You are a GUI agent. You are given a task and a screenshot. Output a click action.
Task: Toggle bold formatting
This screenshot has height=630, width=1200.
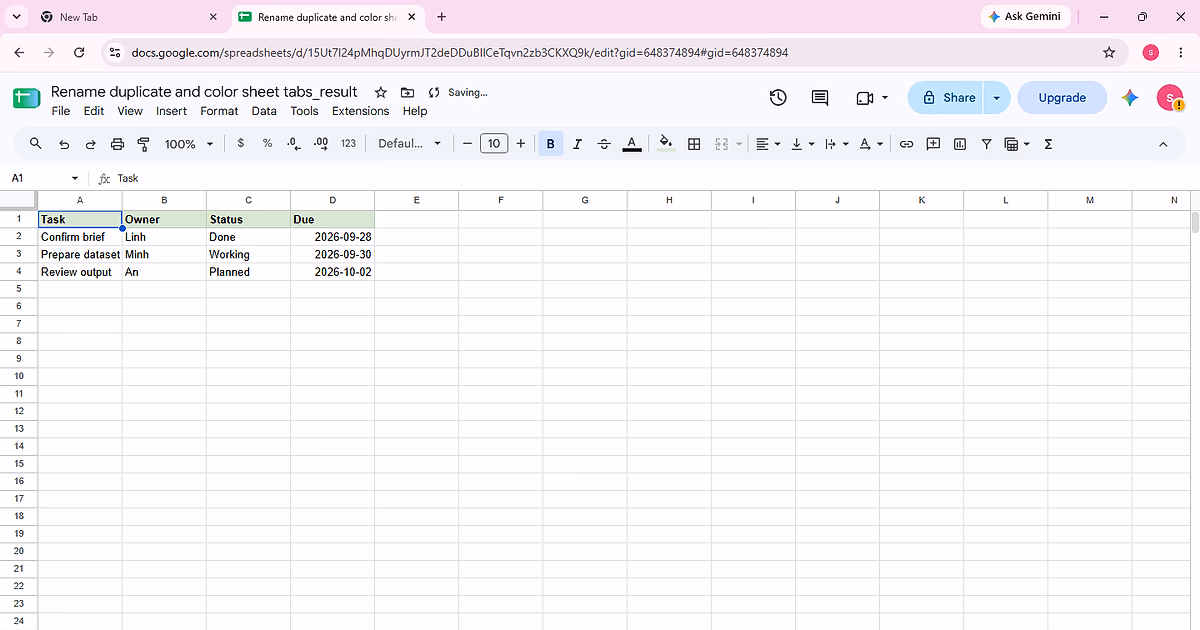point(550,144)
